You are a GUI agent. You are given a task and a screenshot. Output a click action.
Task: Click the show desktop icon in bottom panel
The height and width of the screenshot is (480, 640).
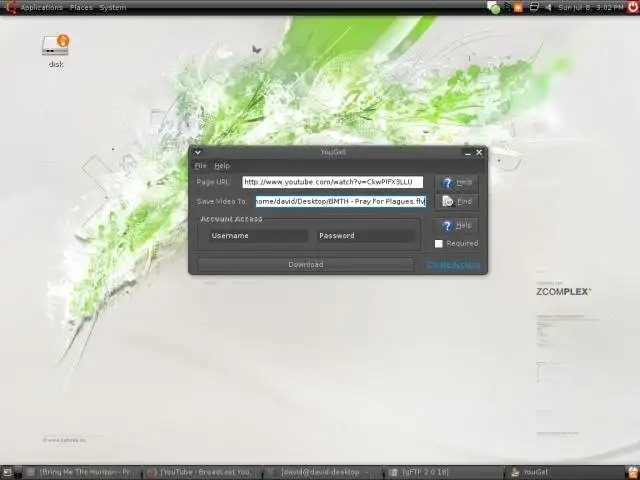7,472
